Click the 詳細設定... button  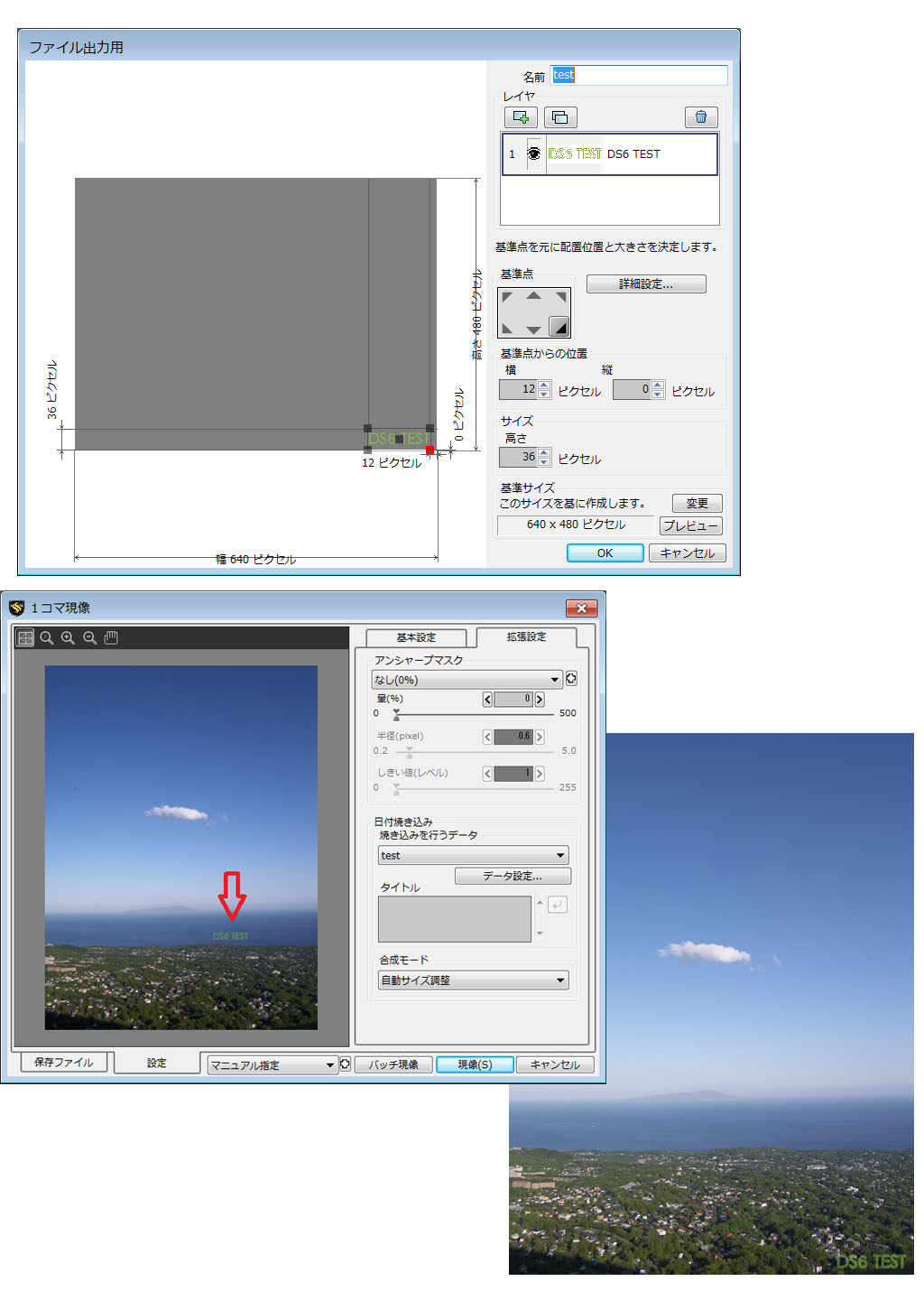point(646,283)
